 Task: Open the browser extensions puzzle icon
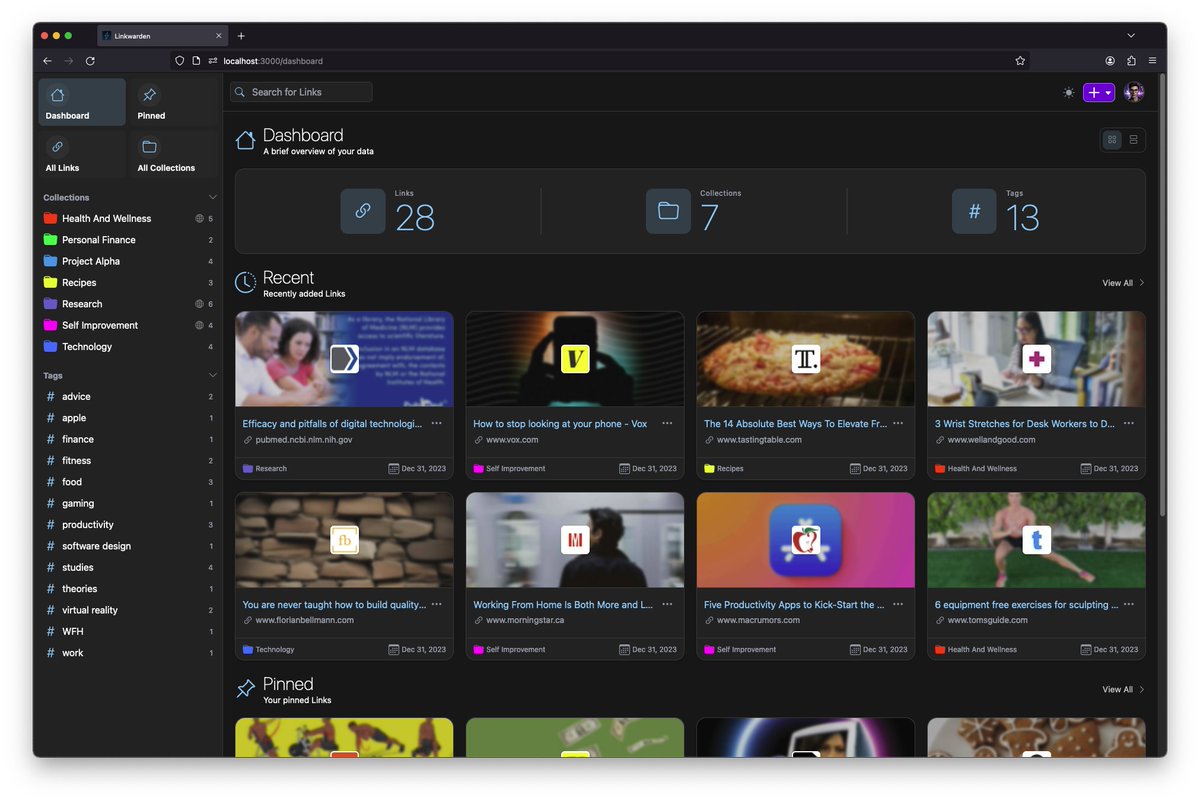point(1131,61)
